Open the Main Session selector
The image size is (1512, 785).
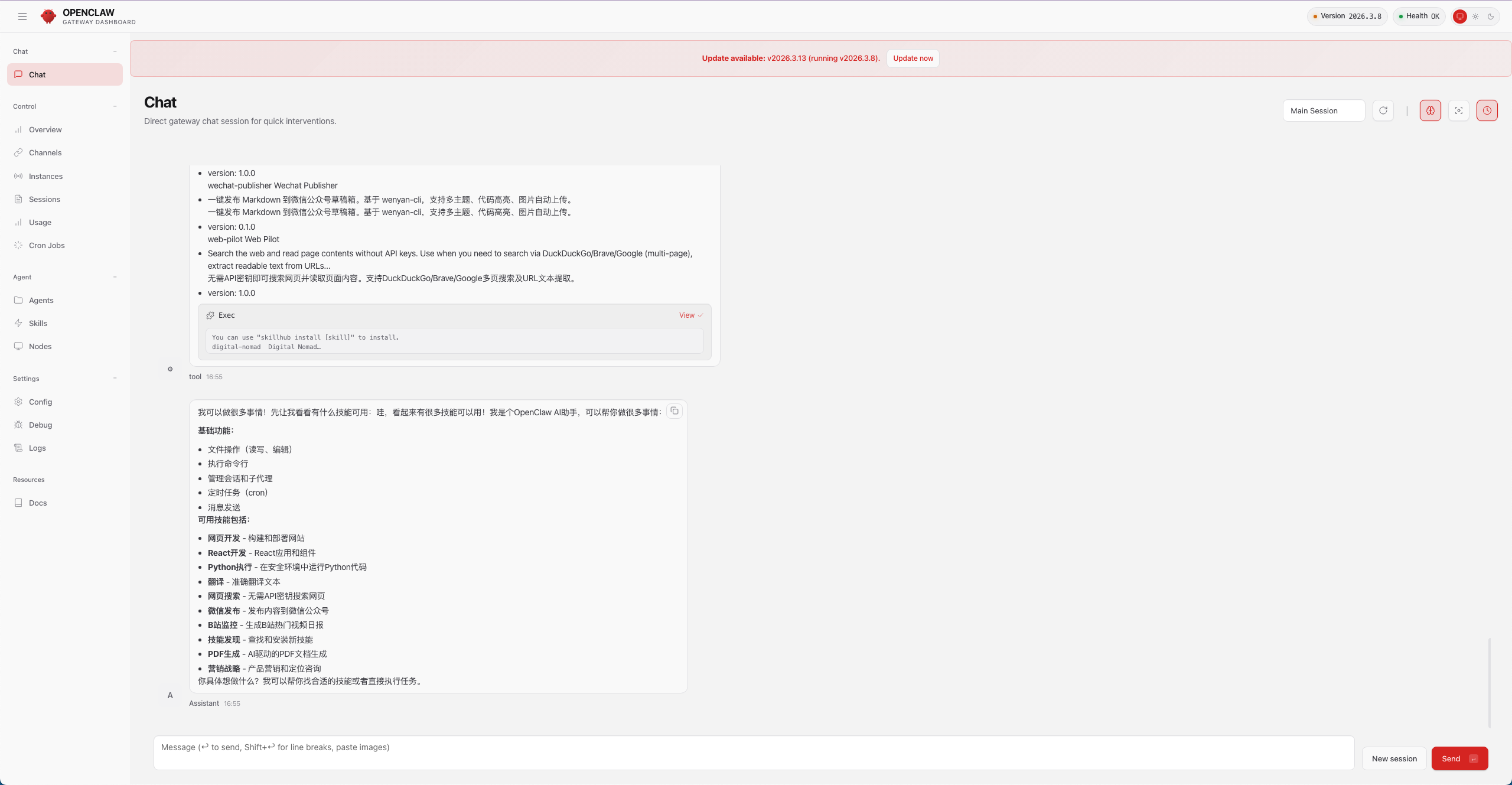(x=1324, y=110)
